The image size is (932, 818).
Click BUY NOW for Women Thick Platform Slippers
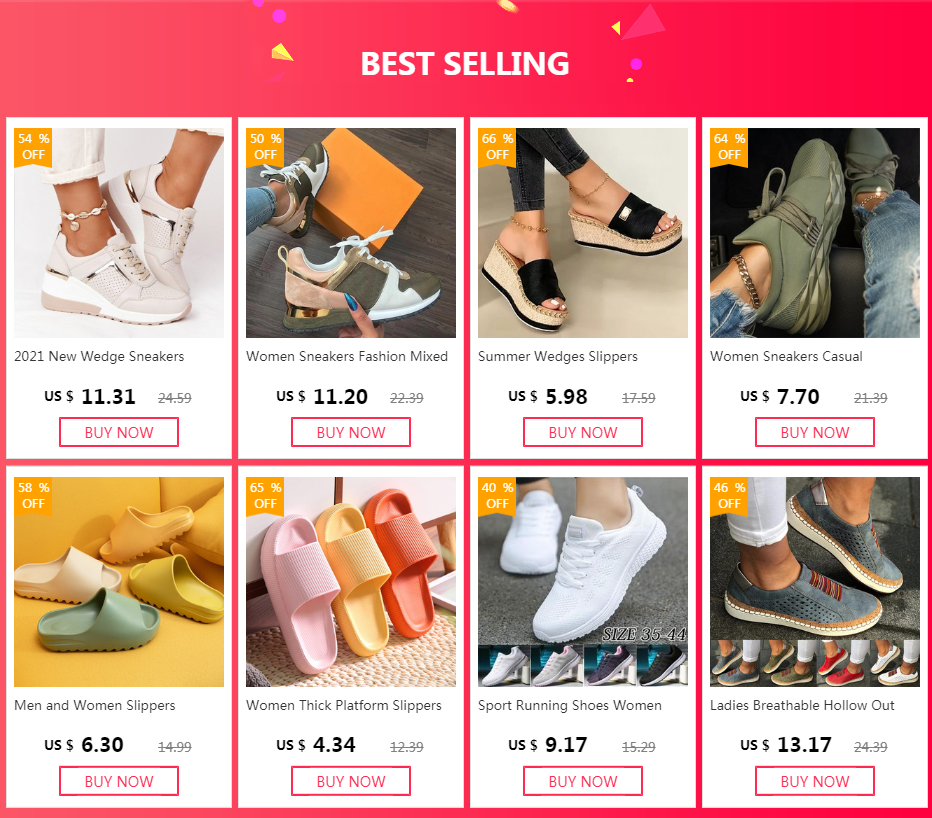(x=351, y=781)
